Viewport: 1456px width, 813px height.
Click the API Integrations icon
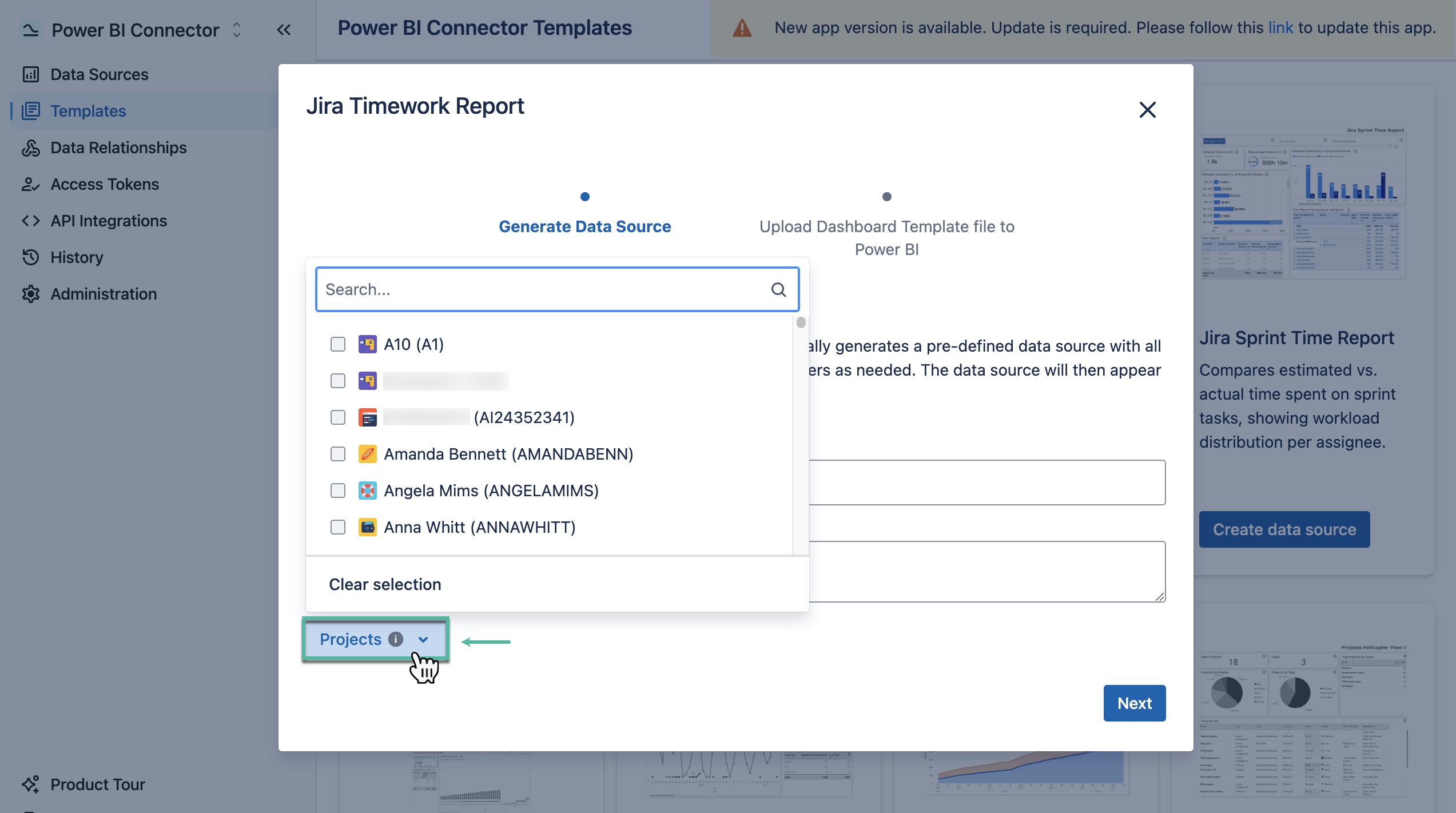[x=31, y=221]
